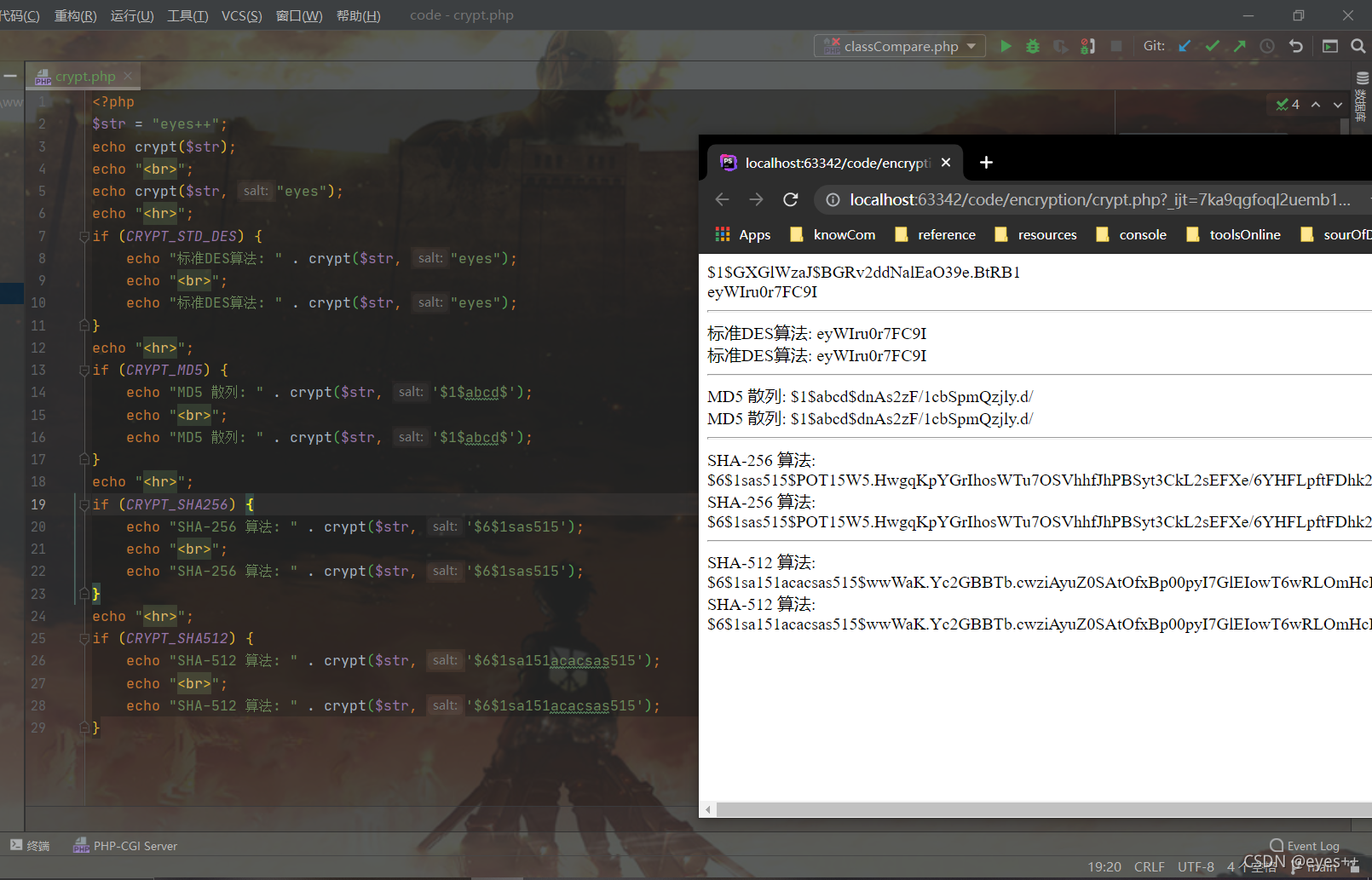Click the browser's horizontal scrollbar track
Image resolution: width=1372 pixels, height=880 pixels.
(x=1044, y=809)
